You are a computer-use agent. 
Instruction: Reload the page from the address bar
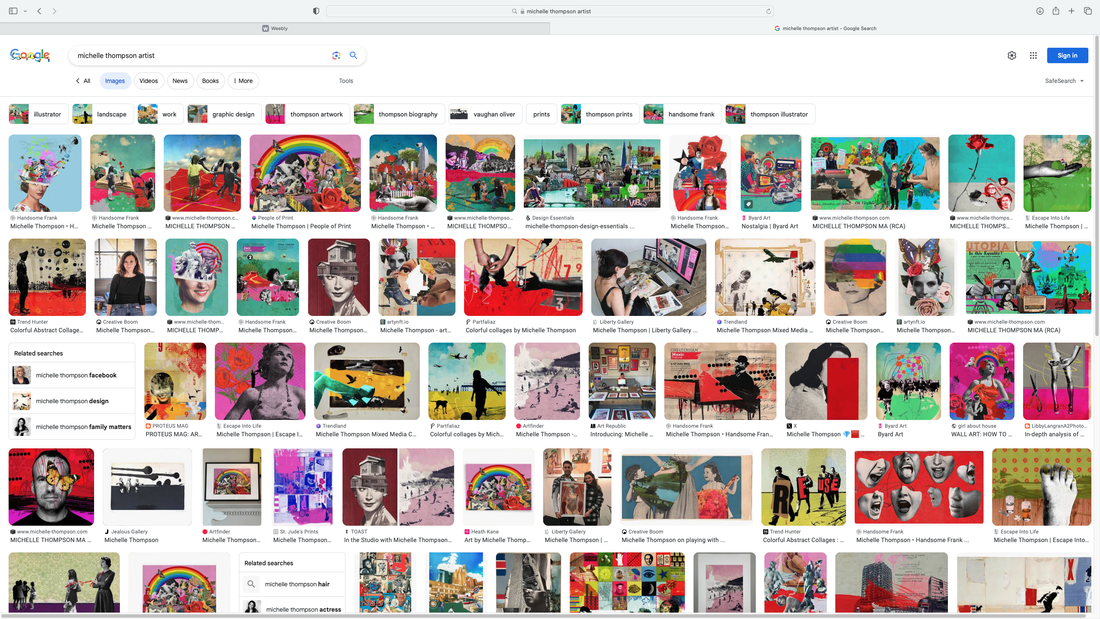[768, 11]
